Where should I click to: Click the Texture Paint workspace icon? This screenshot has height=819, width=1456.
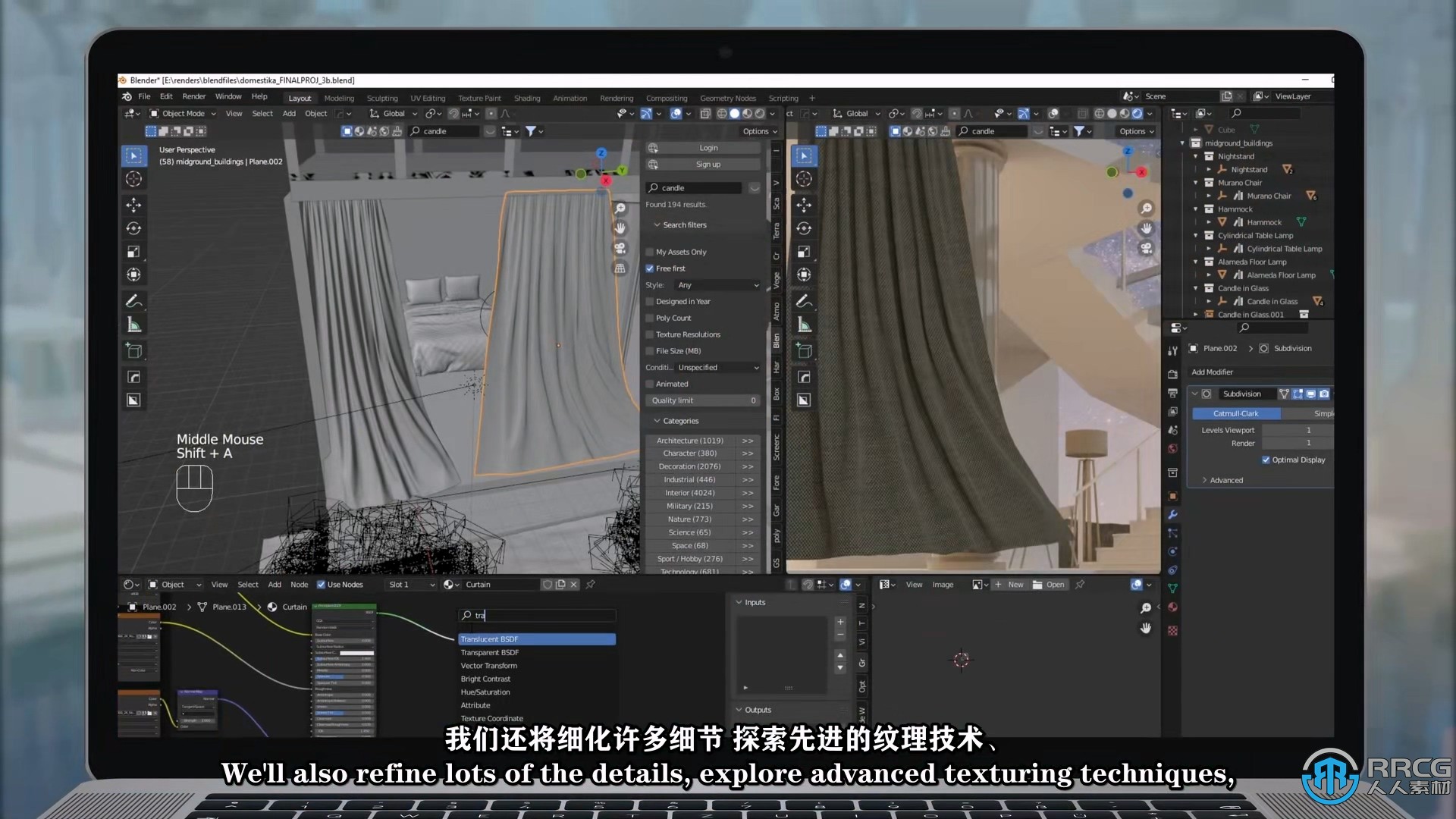click(x=479, y=97)
